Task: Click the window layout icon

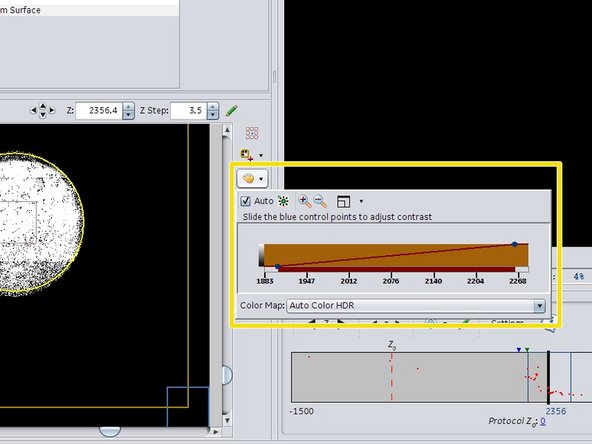Action: pos(343,201)
